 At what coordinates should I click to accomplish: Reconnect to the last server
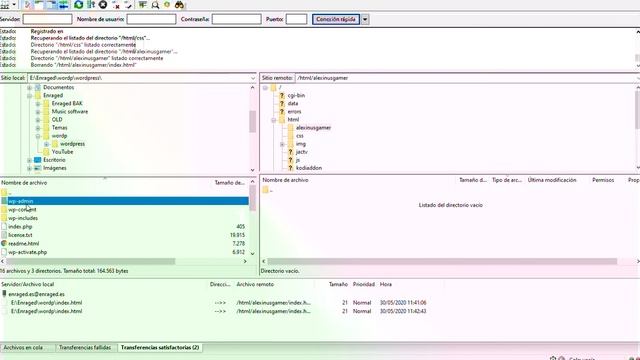point(128,4)
